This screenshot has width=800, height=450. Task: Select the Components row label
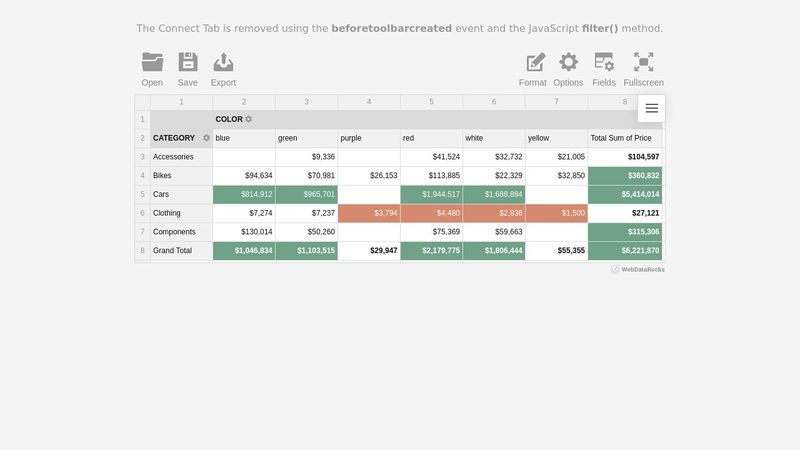click(x=181, y=232)
